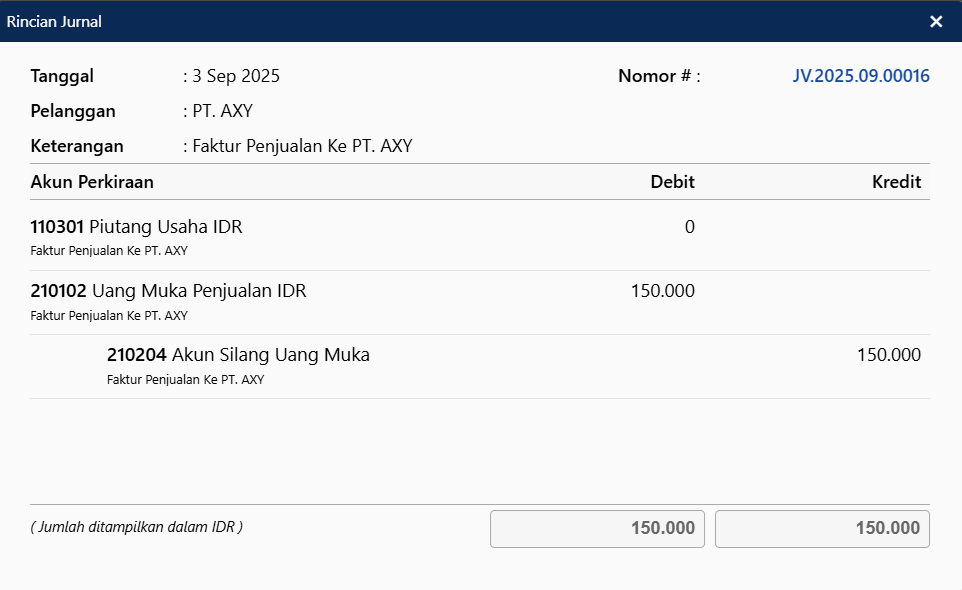Image resolution: width=962 pixels, height=590 pixels.
Task: Select the 210204 Akun Silang Uang Muka row
Action: click(238, 355)
